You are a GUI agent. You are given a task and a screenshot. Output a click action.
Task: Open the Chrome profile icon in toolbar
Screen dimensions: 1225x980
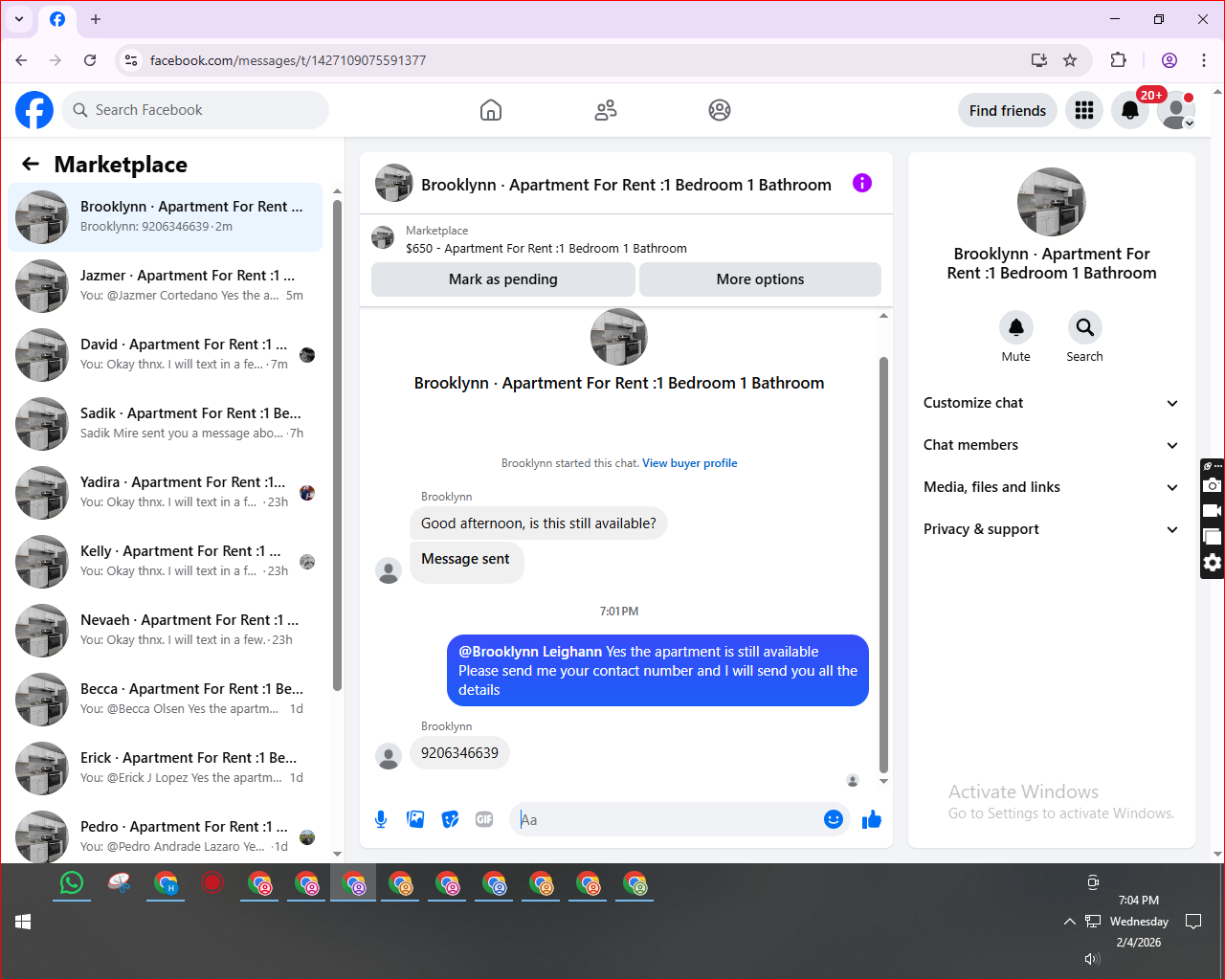click(x=1169, y=60)
